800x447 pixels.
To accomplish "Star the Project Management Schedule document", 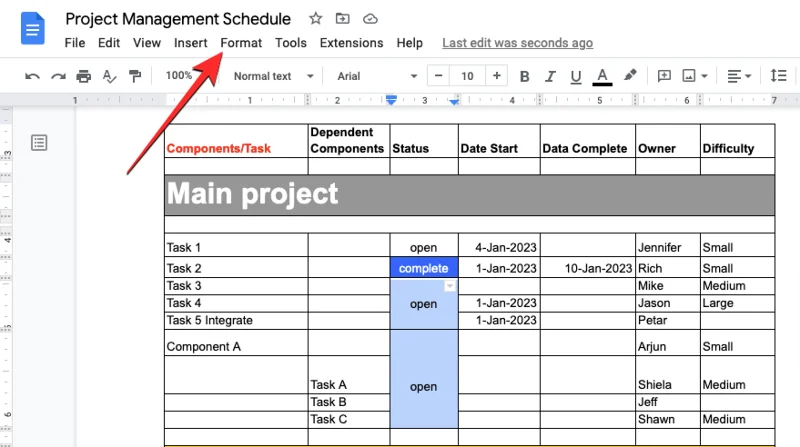I will click(316, 19).
